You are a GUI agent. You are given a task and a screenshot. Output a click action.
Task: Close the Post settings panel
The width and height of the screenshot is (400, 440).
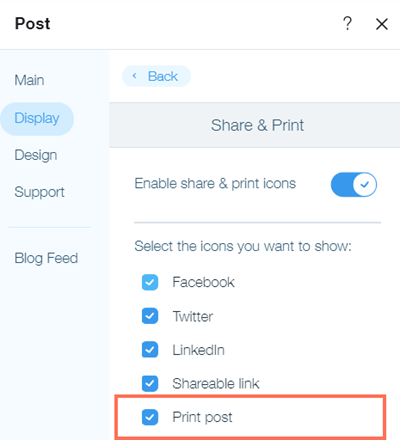(x=382, y=24)
